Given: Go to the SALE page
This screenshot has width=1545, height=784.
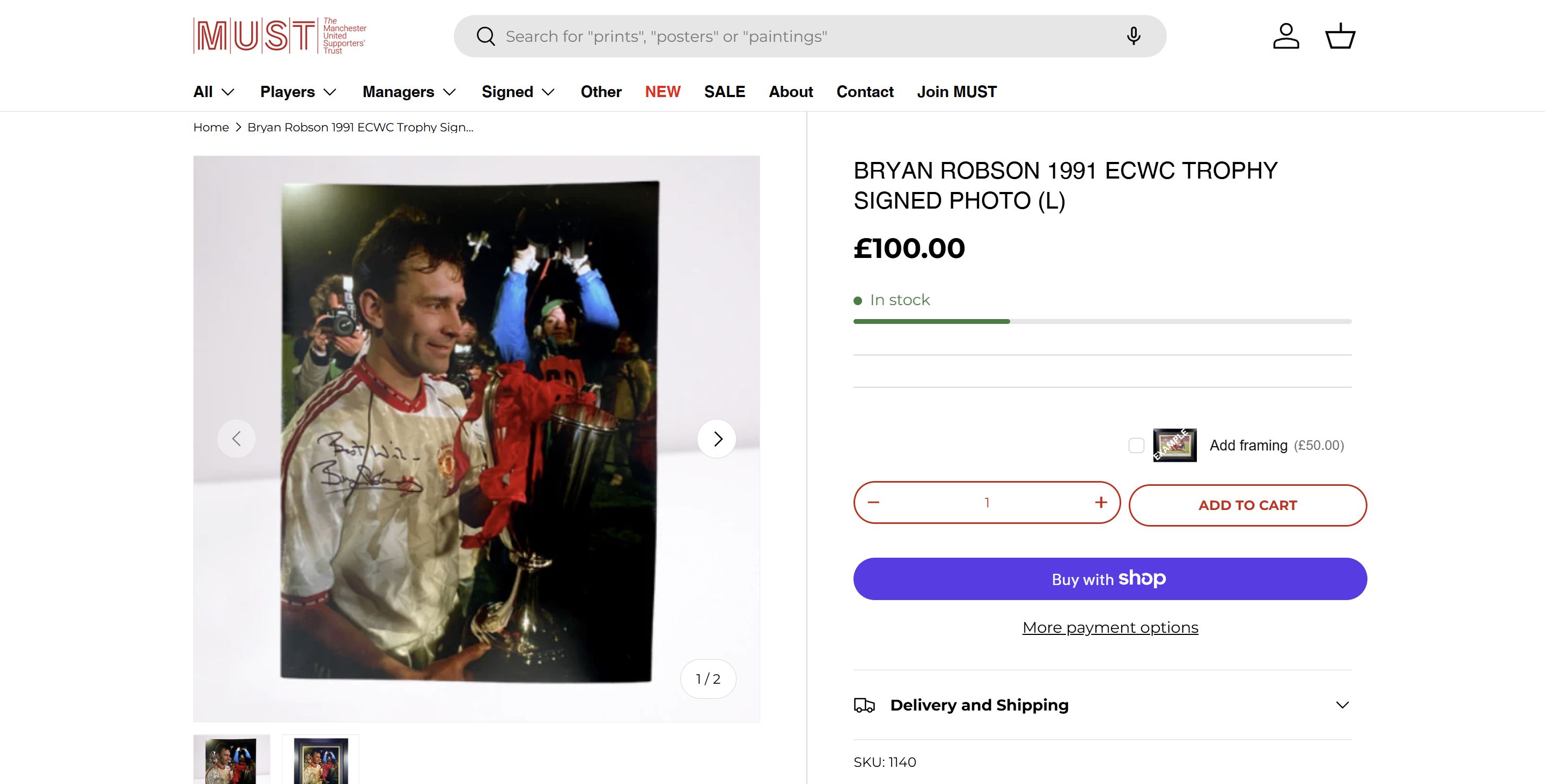Looking at the screenshot, I should [725, 92].
